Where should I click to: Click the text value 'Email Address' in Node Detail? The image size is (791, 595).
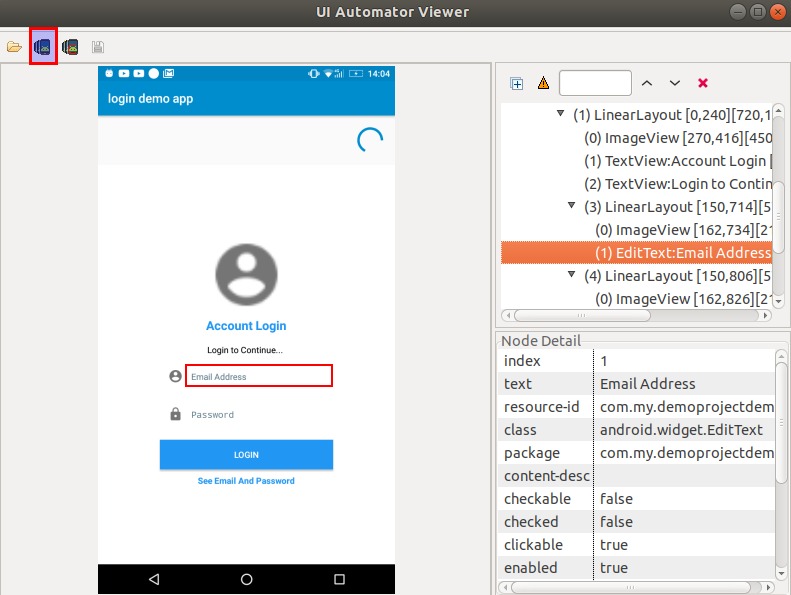[648, 384]
